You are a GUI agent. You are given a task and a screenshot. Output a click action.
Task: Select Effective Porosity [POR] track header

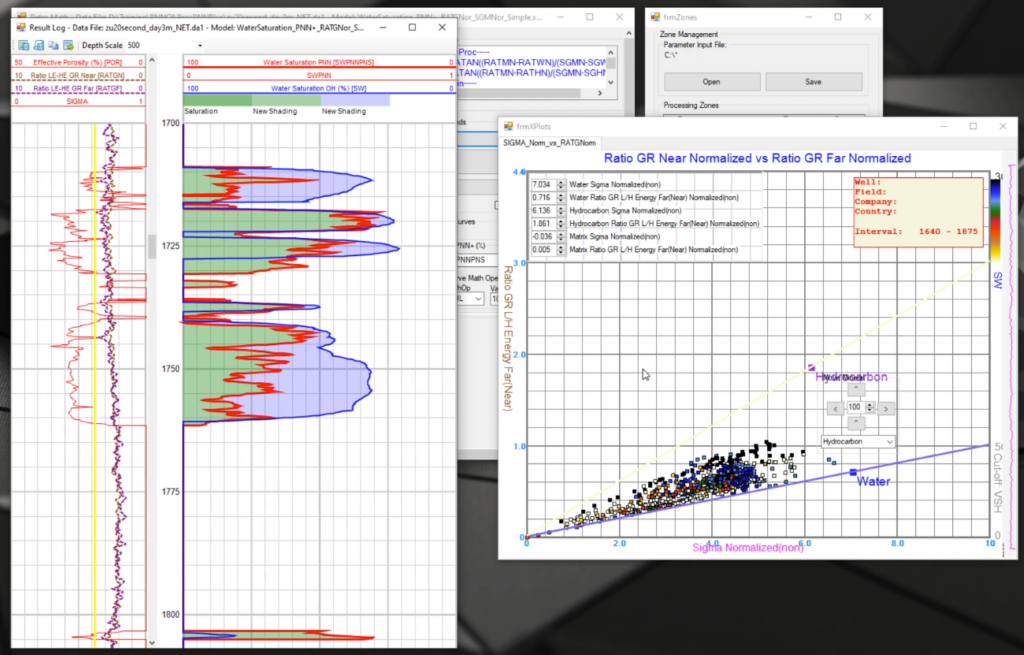point(78,62)
